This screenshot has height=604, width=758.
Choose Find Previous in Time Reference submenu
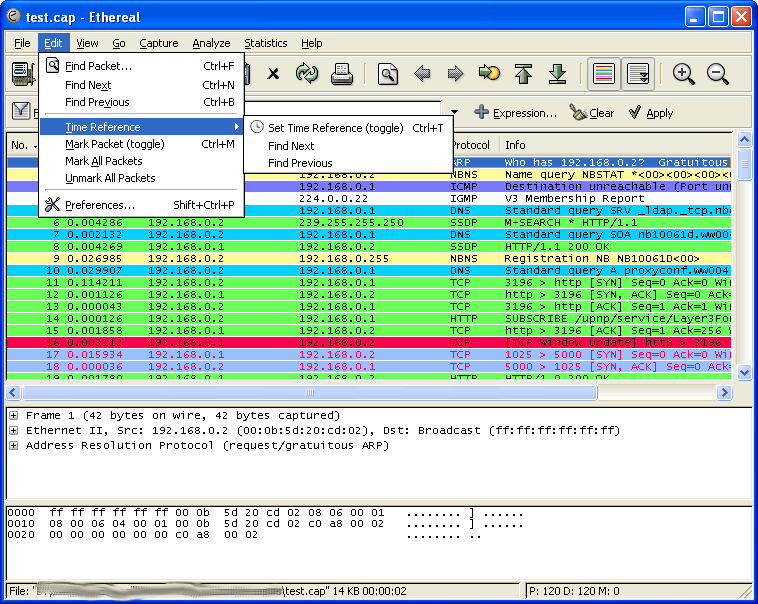pos(348,163)
